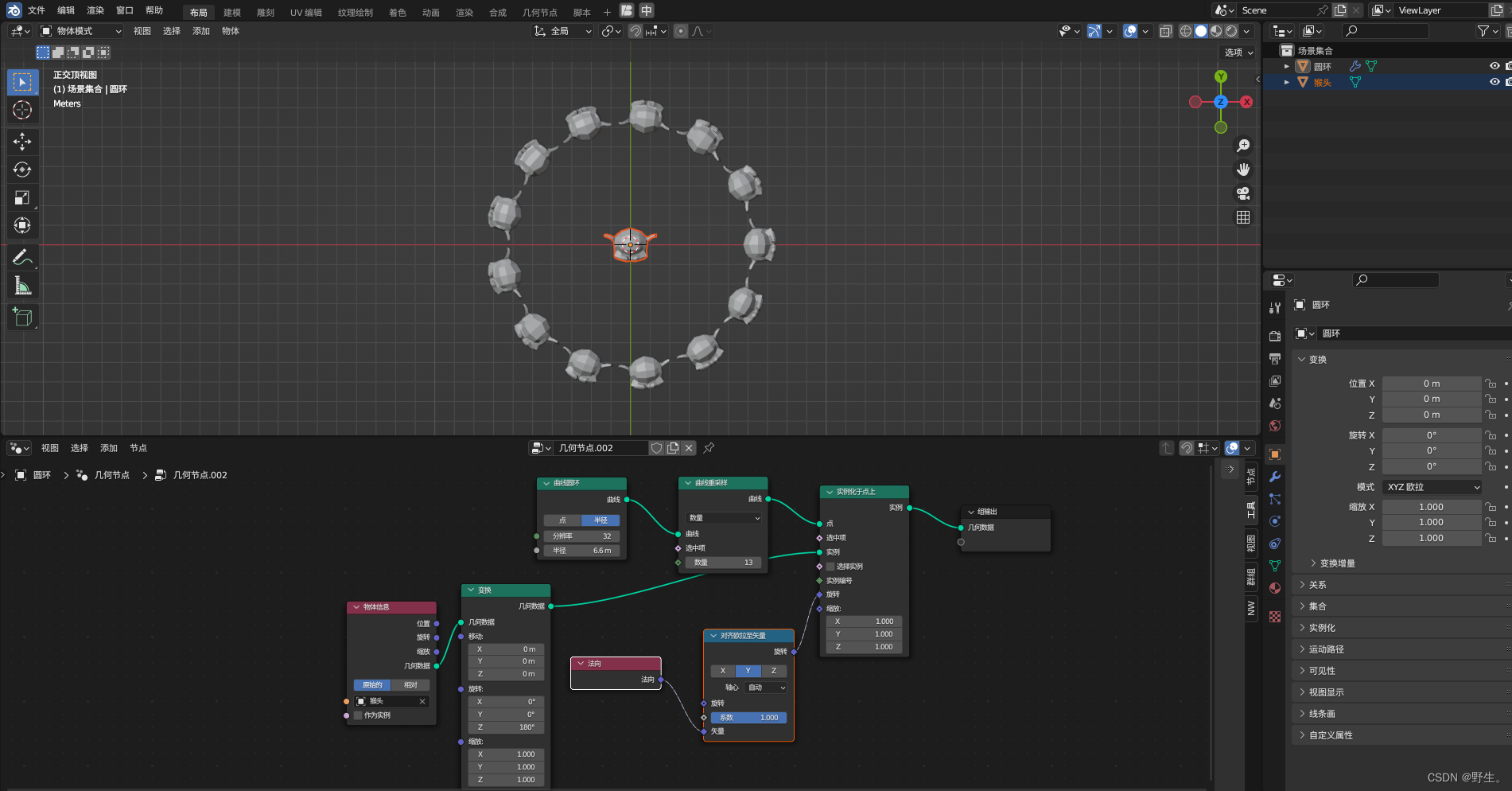The image size is (1512, 791).
Task: Open the Material properties tab
Action: click(1275, 588)
